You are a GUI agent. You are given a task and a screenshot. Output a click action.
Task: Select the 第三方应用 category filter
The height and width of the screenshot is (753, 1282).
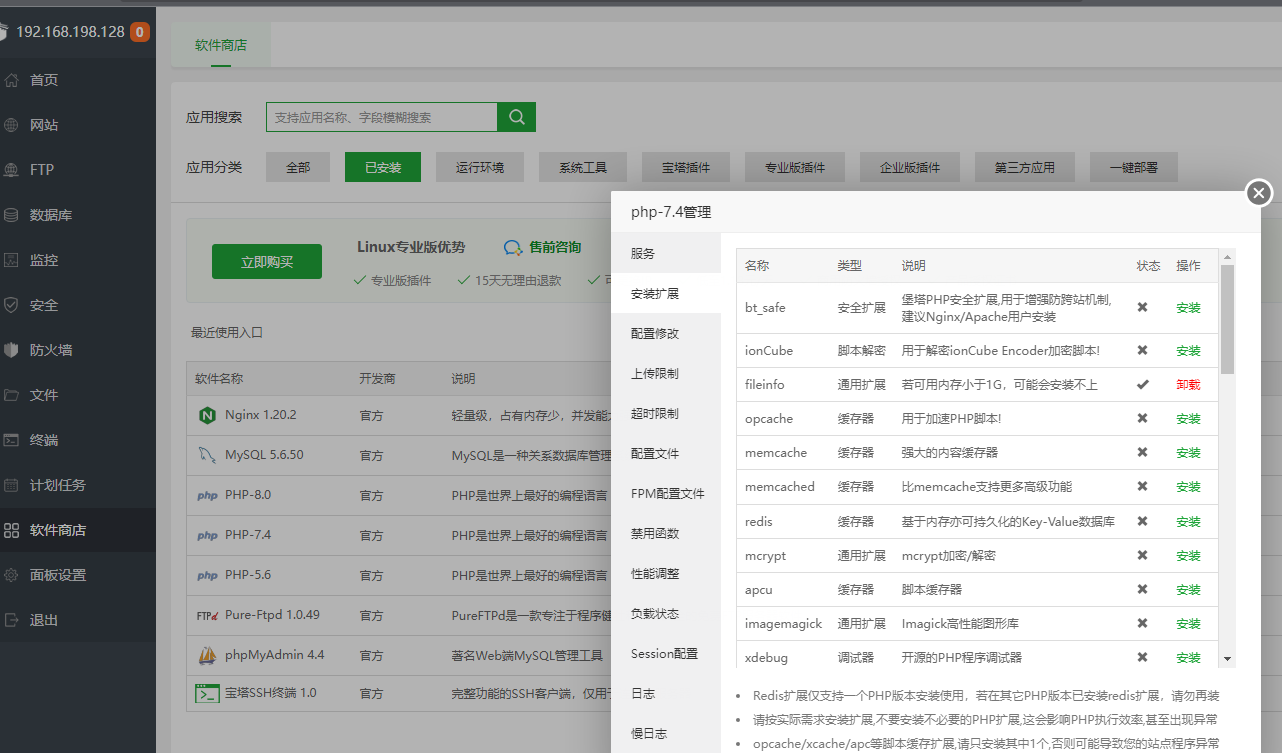coord(1025,167)
